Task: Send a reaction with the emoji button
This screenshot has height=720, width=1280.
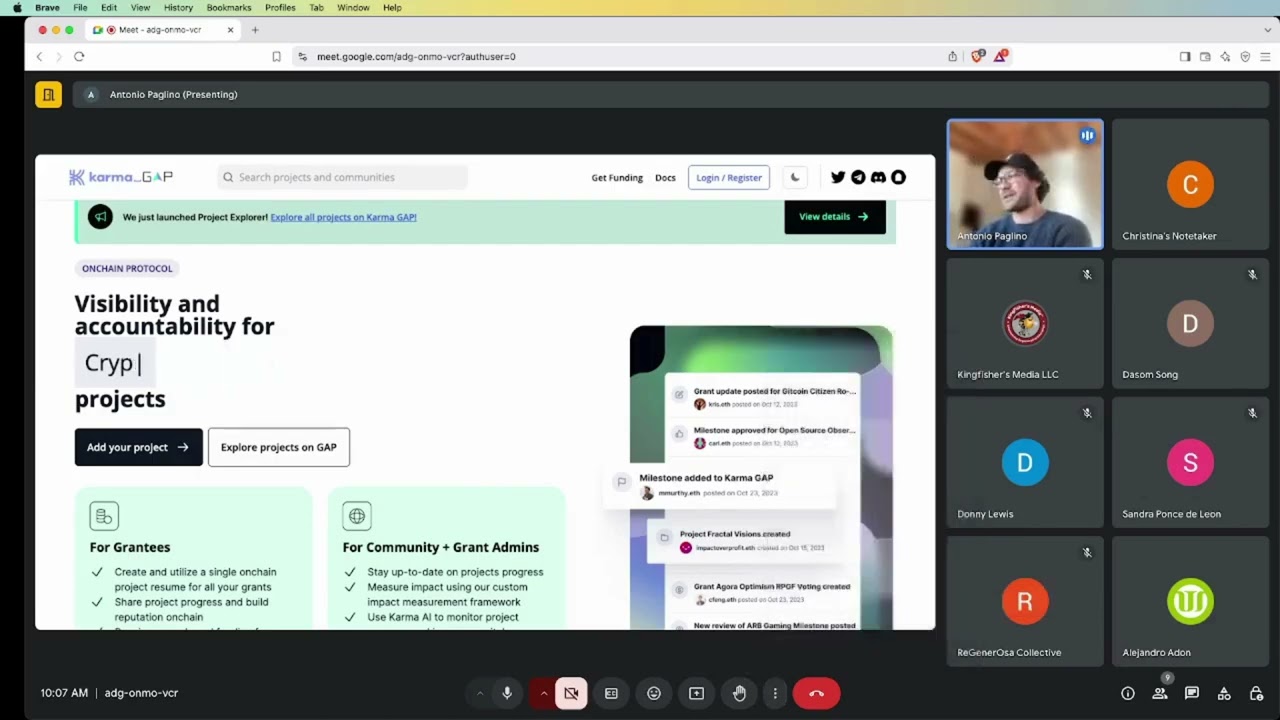Action: (654, 693)
